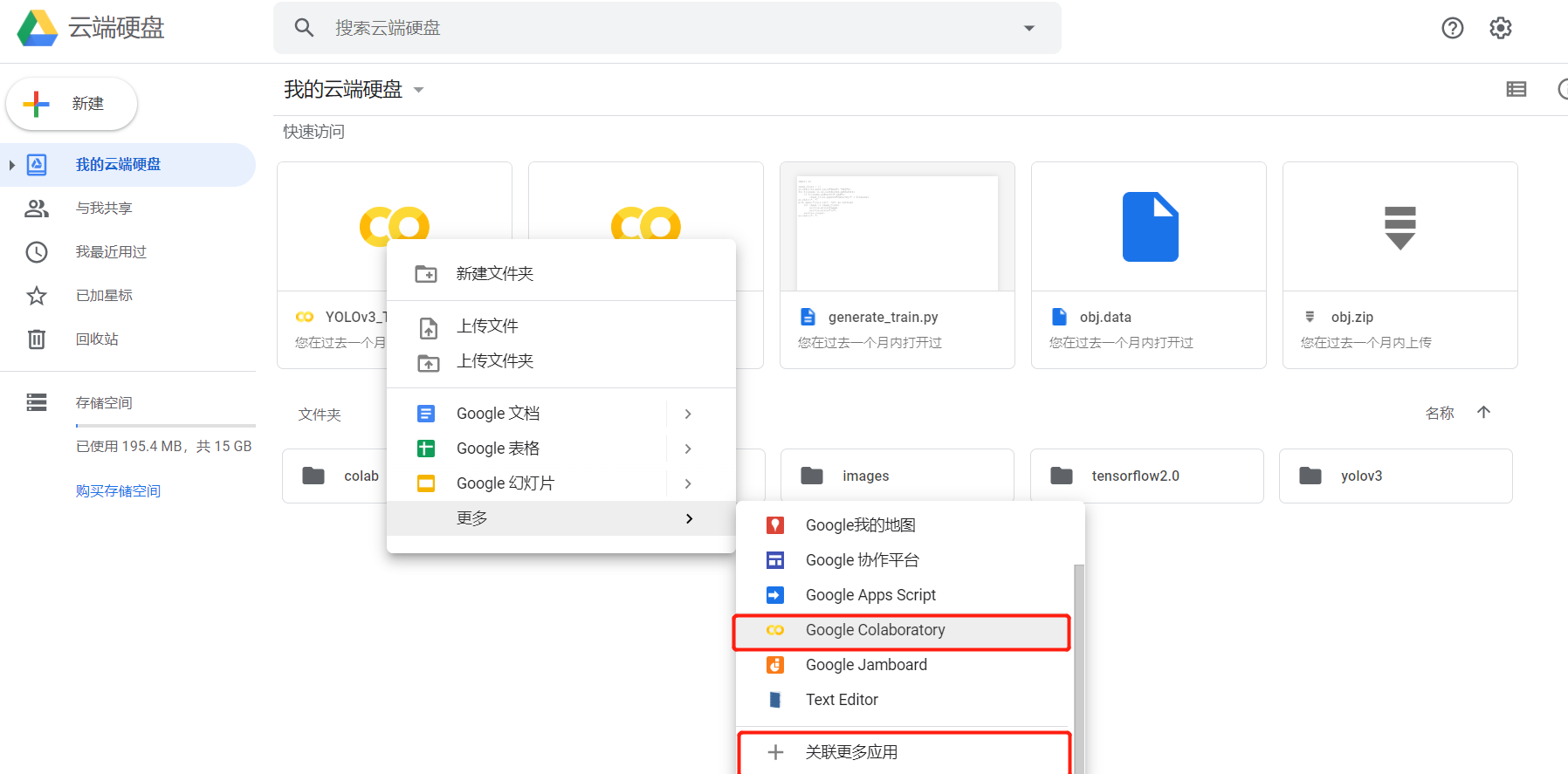This screenshot has height=774, width=1568.
Task: Open the obj.zip quick access card
Action: (1400, 265)
